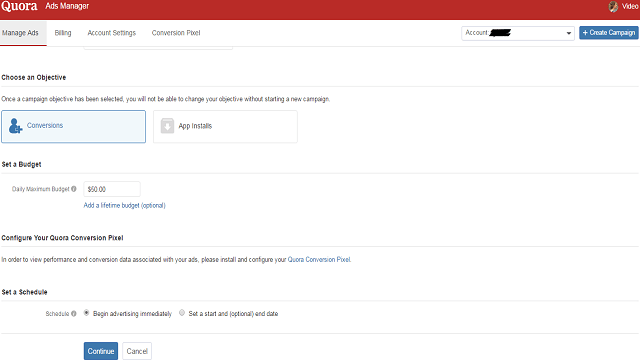Click the Set a Budget heading
The image size is (640, 360).
[21, 164]
